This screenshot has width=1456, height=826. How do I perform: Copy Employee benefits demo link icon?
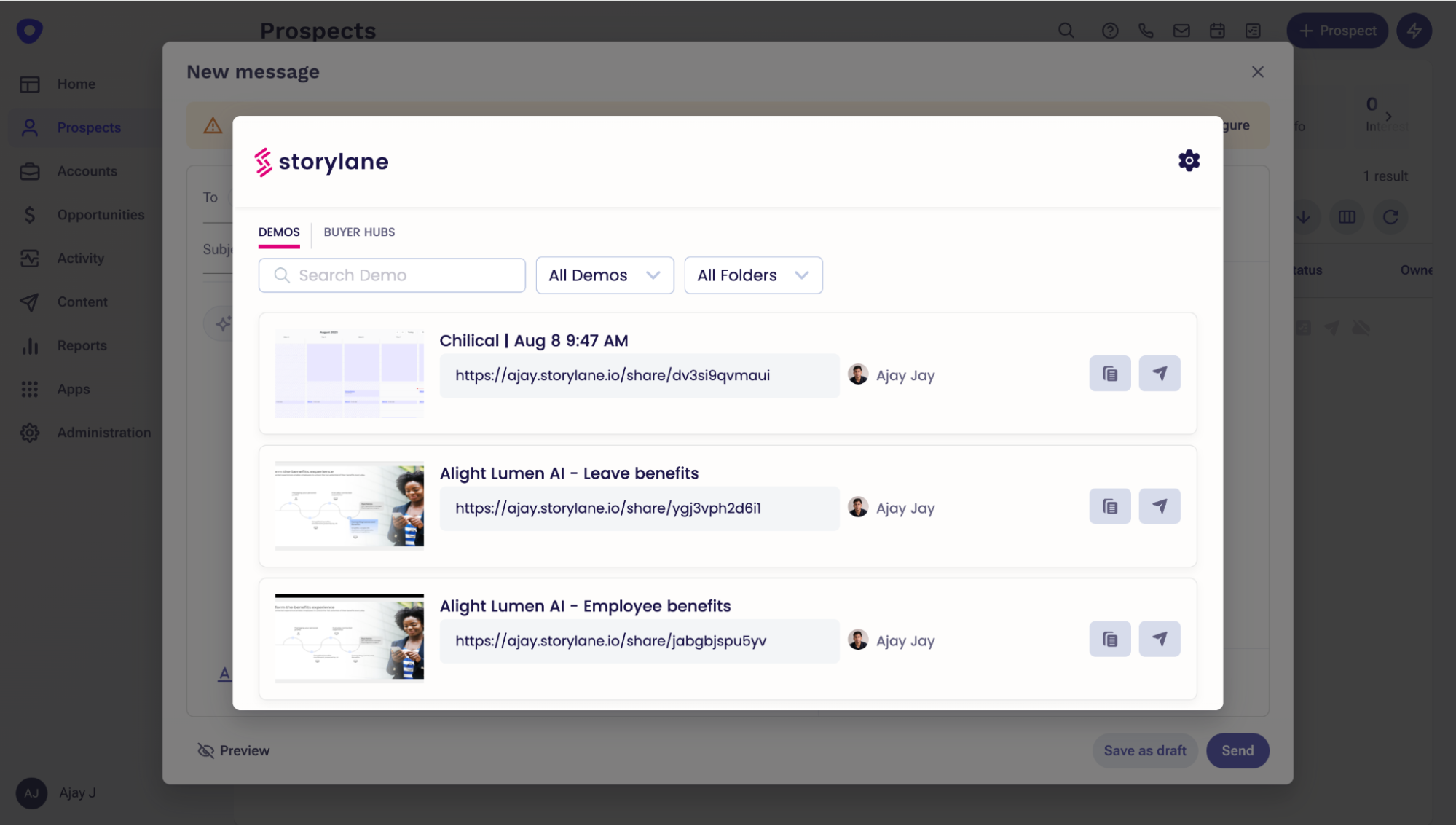coord(1109,639)
